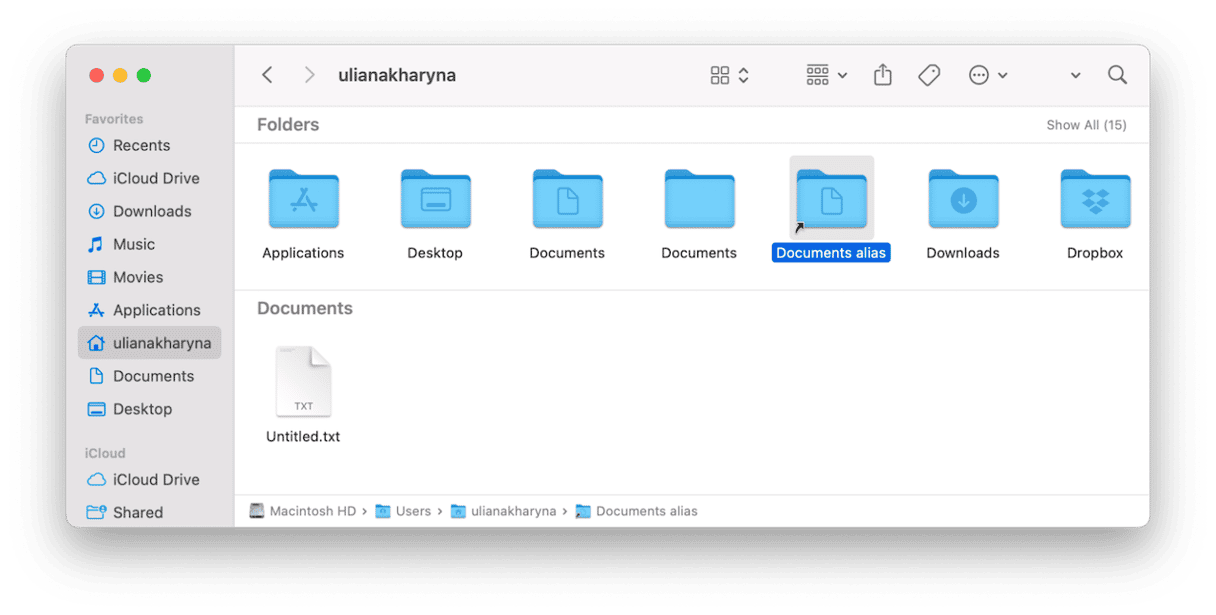Screen dimensions: 1216x615
Task: Click the Edit Tags icon
Action: click(929, 75)
